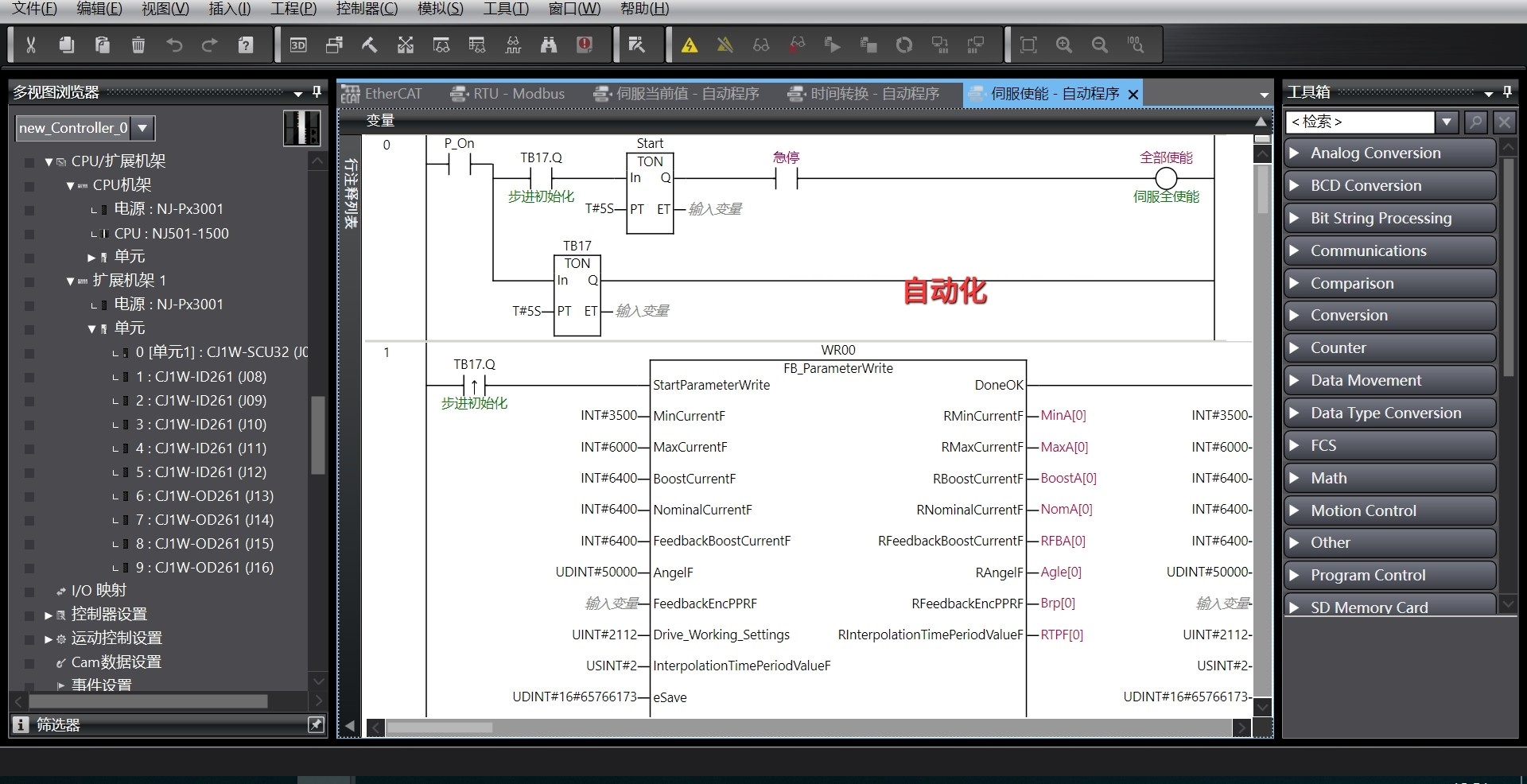
Task: Toggle the filter pin icon in 筛选器 bar
Action: tap(316, 724)
